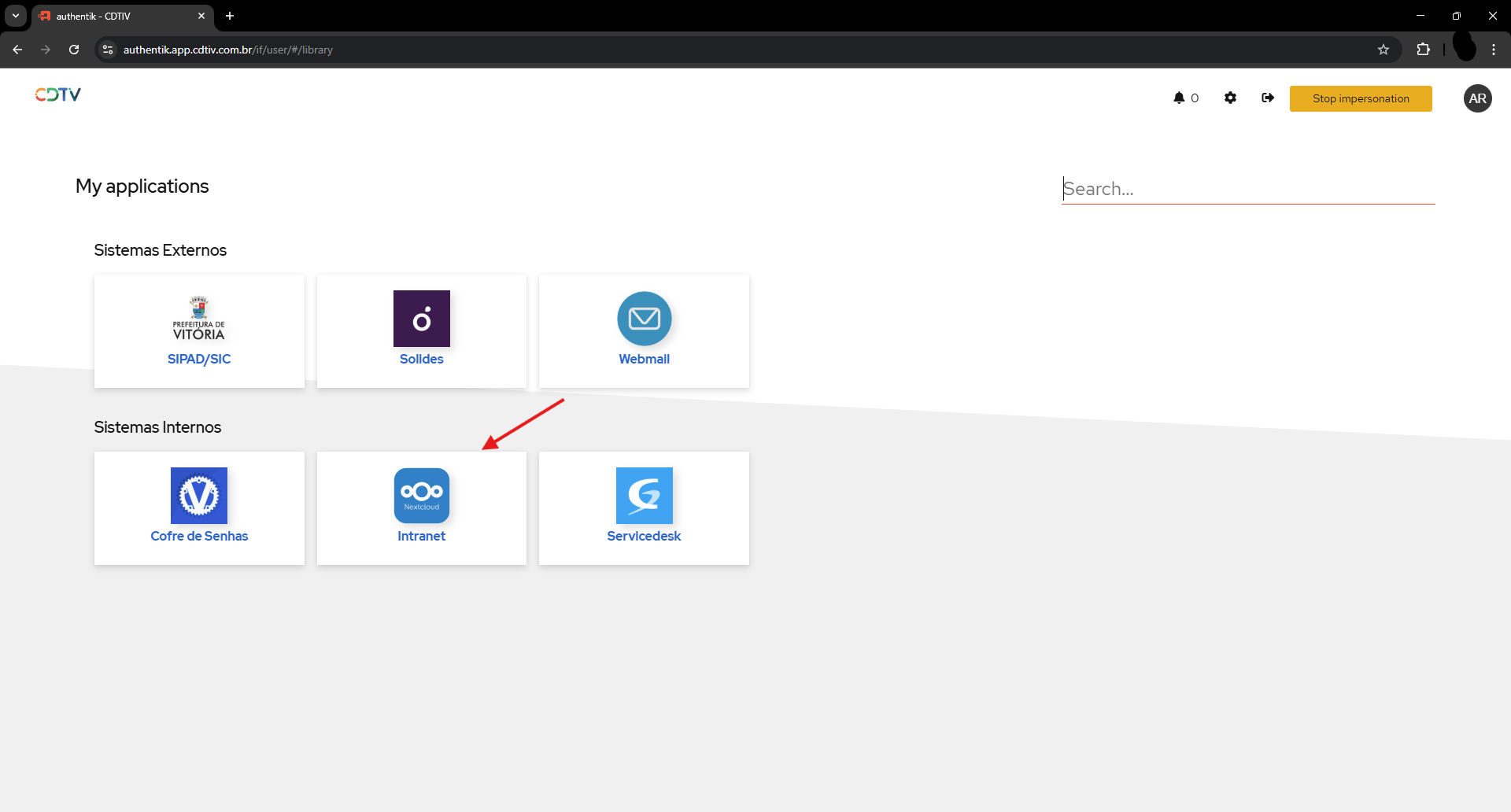The height and width of the screenshot is (812, 1511).
Task: Launch the Intranet Nextcloud app
Action: (421, 507)
